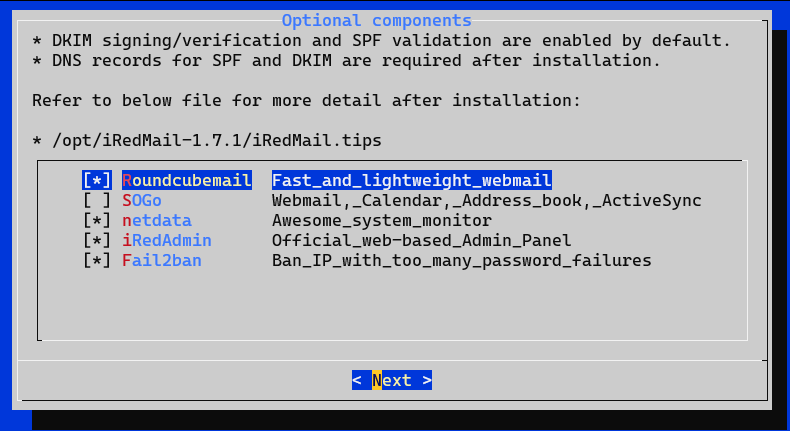This screenshot has height=431, width=790.
Task: Click the Optional components dialog title
Action: (x=376, y=21)
